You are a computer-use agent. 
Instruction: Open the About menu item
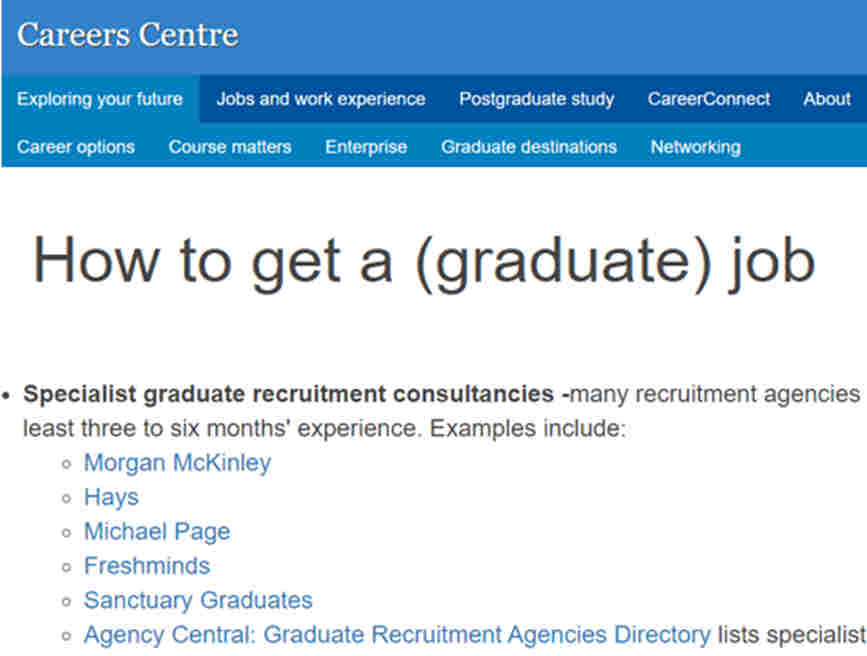pos(826,99)
